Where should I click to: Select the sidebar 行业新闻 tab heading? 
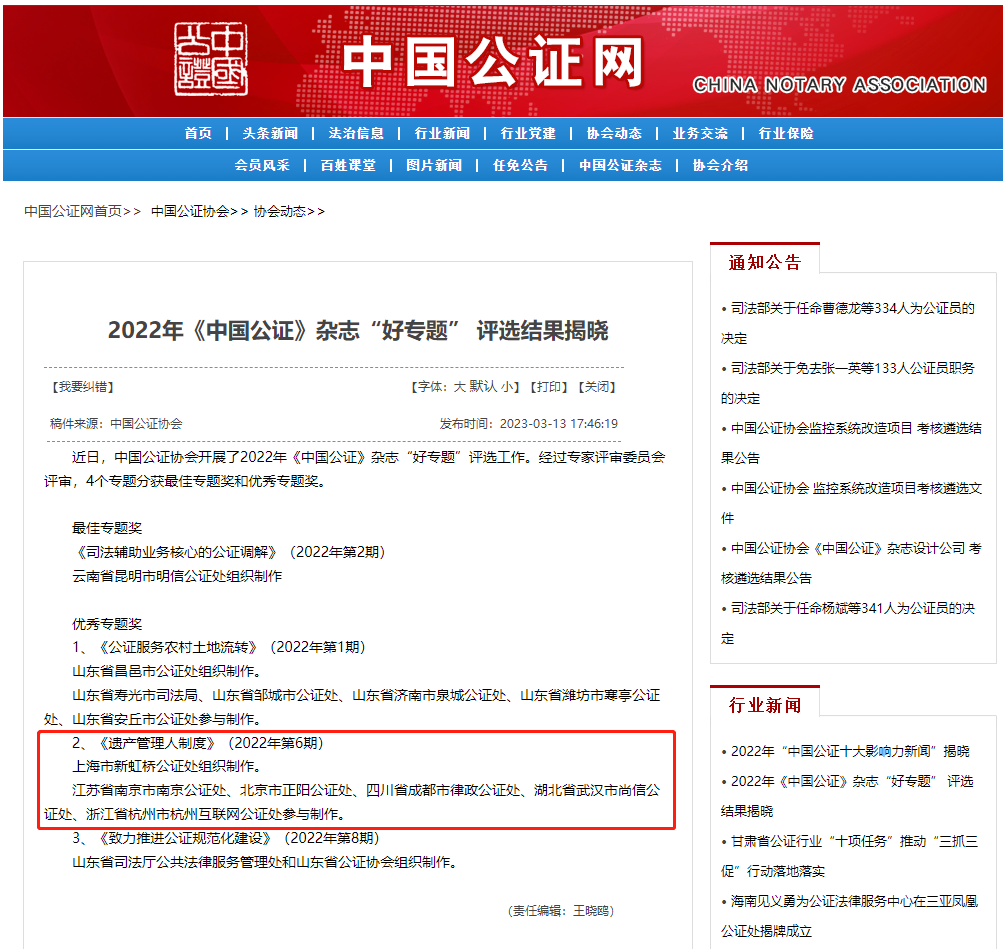point(765,705)
